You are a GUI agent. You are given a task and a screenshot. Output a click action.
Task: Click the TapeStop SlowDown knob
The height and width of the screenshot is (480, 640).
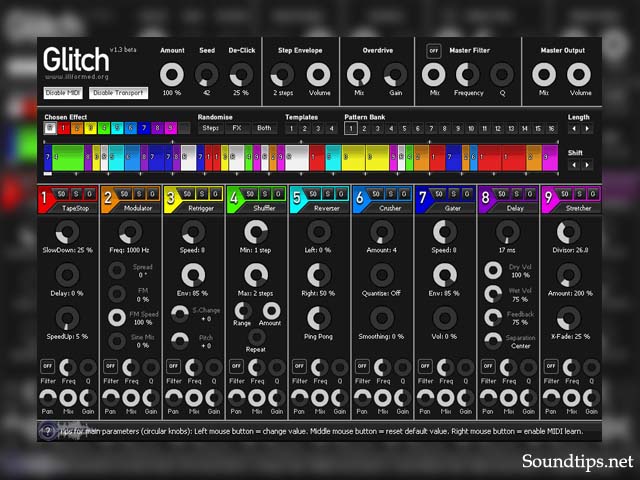(x=67, y=232)
